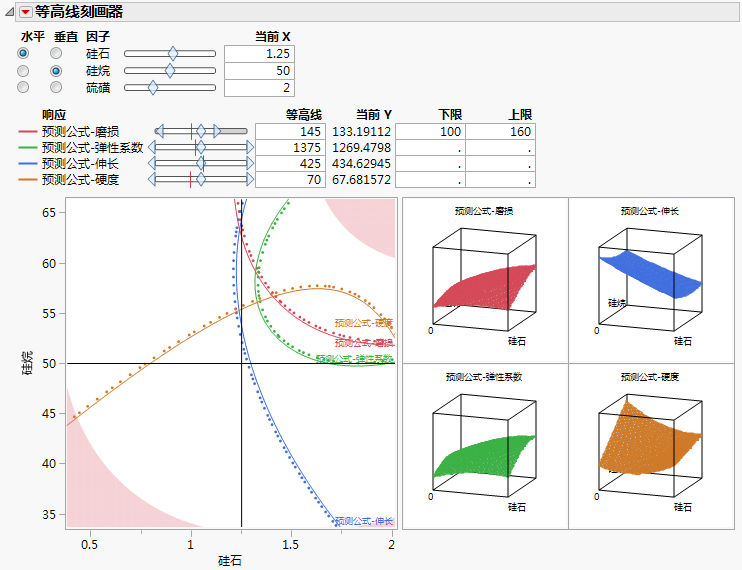
Task: Click the 硅石 factor slider handle
Action: click(x=173, y=53)
